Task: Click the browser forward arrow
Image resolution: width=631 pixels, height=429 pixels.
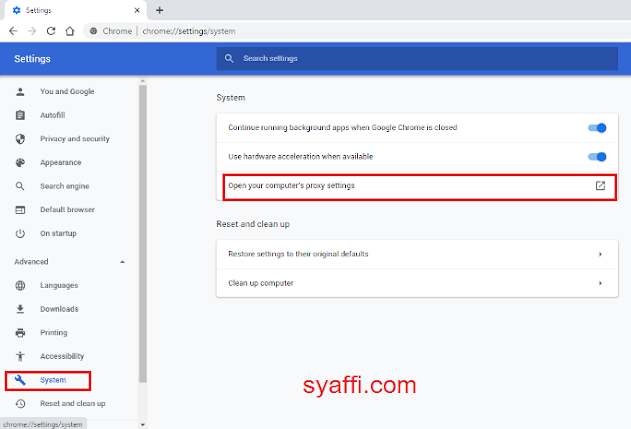Action: click(32, 31)
